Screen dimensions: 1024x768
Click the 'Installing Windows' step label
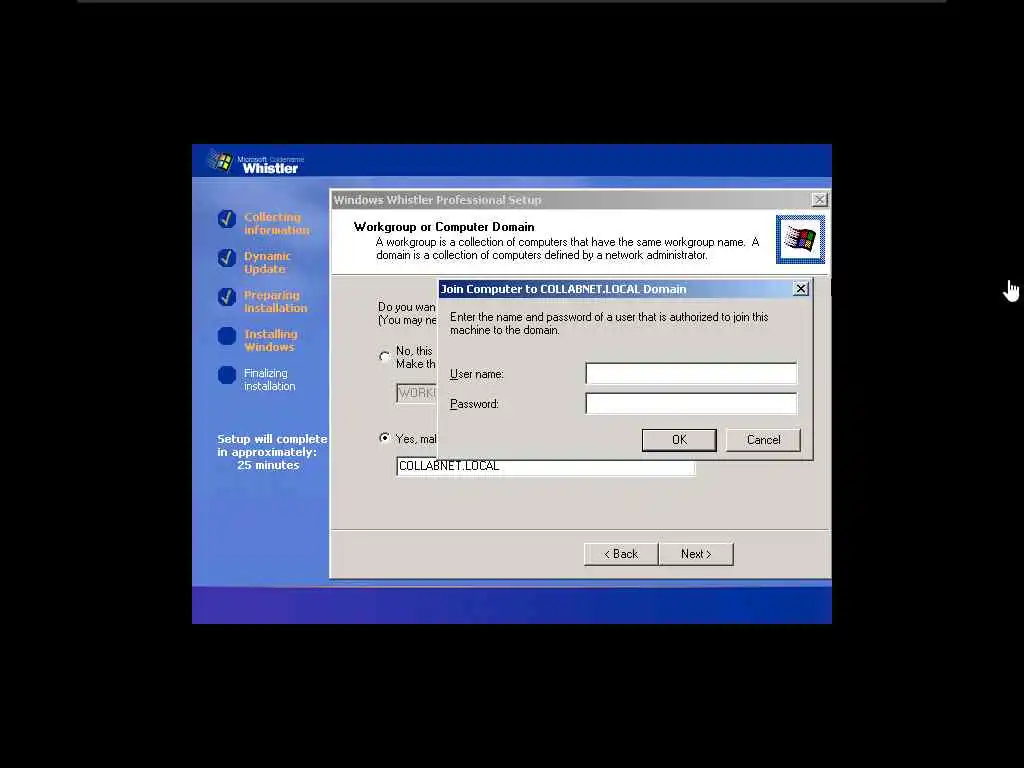[270, 340]
